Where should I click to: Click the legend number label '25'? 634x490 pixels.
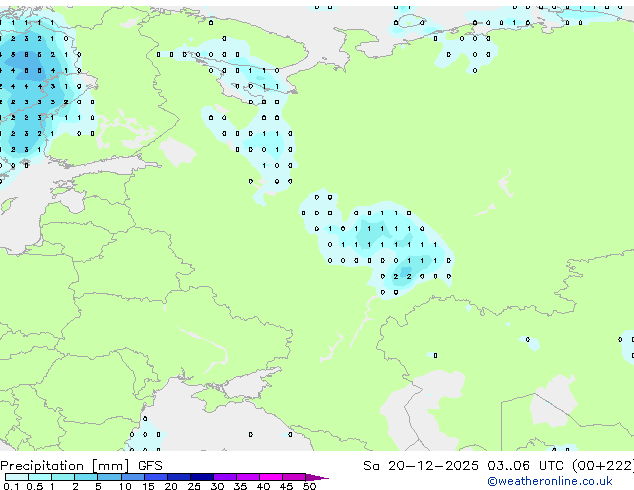click(194, 486)
